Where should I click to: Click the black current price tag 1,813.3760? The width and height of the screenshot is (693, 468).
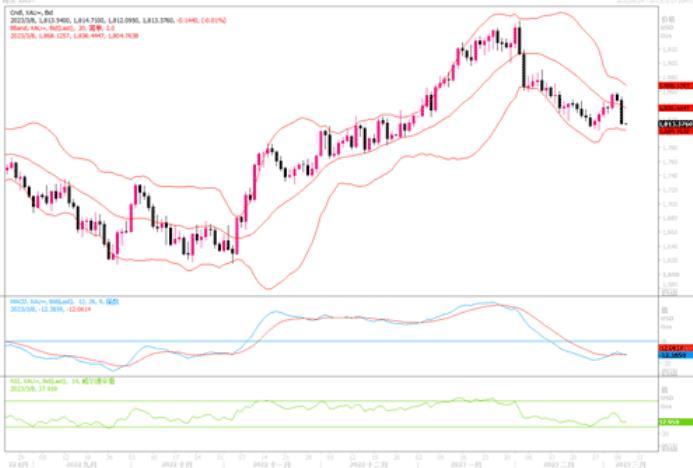pos(673,125)
